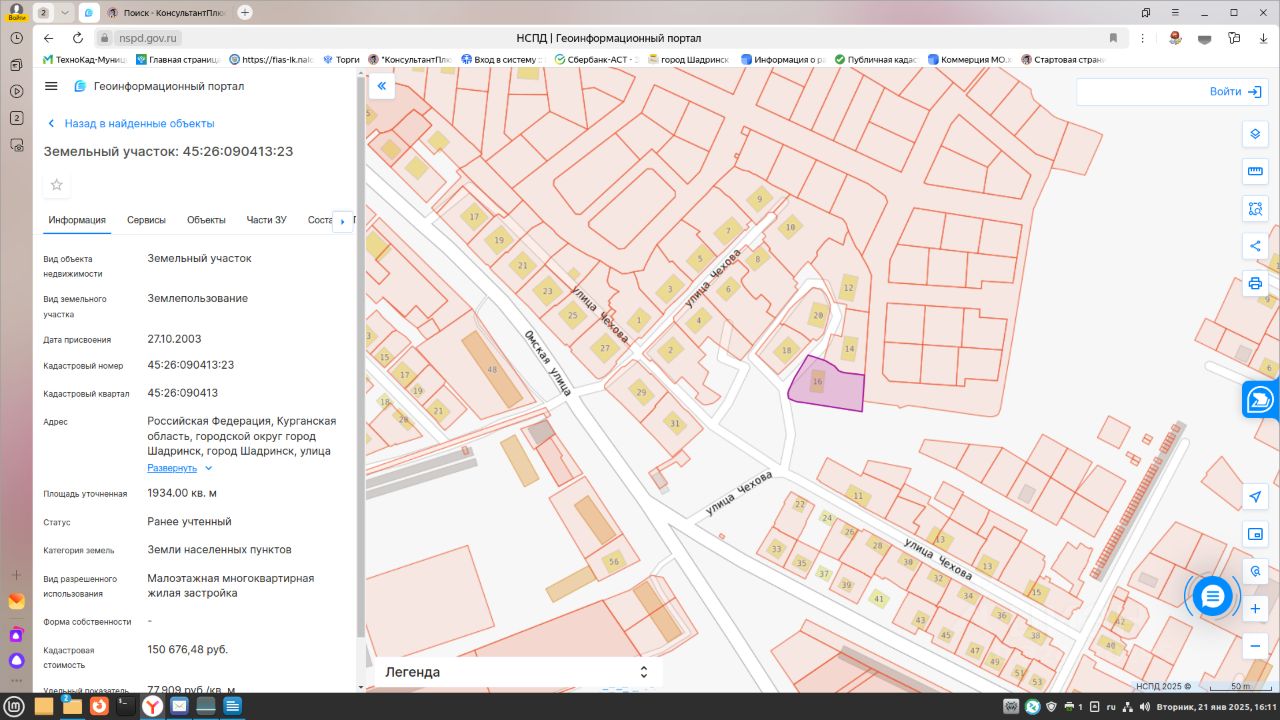This screenshot has width=1280, height=720.
Task: Open the chat support bubble
Action: [1212, 597]
